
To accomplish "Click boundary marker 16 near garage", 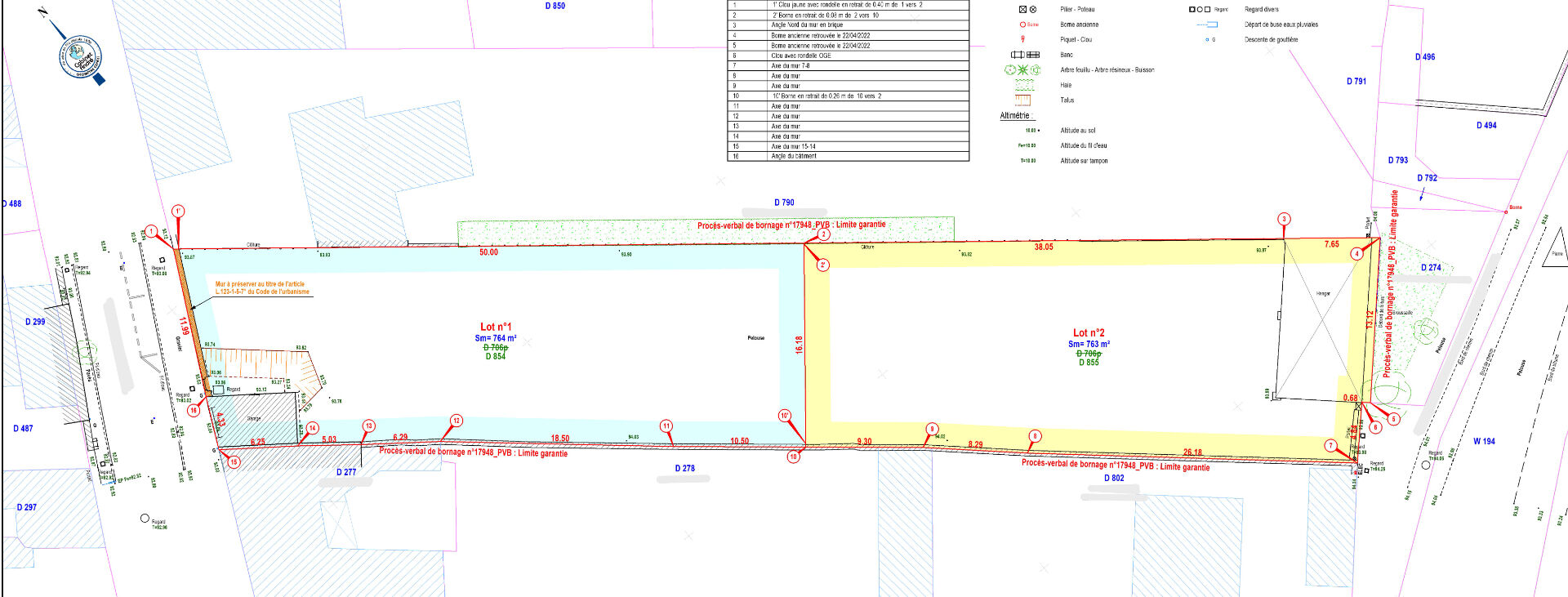I will pos(194,410).
